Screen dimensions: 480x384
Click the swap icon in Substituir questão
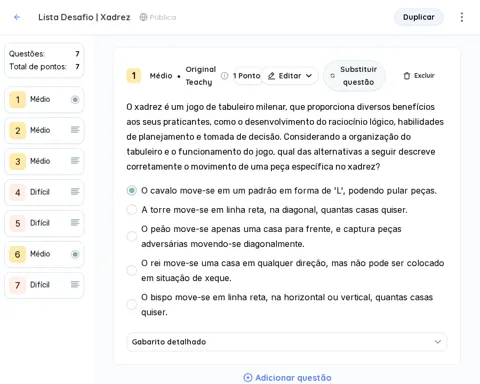pos(332,76)
